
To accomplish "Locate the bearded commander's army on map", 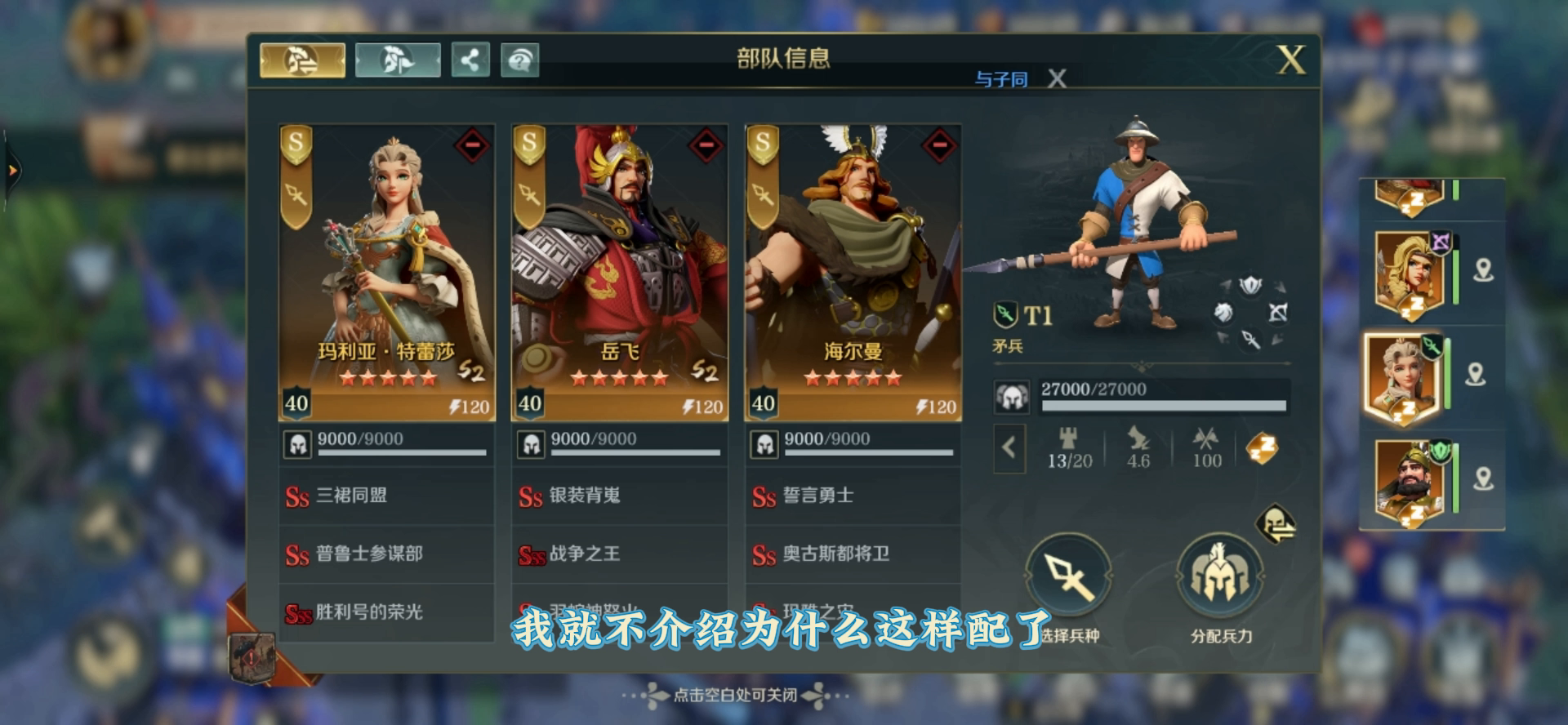I will (x=1483, y=479).
